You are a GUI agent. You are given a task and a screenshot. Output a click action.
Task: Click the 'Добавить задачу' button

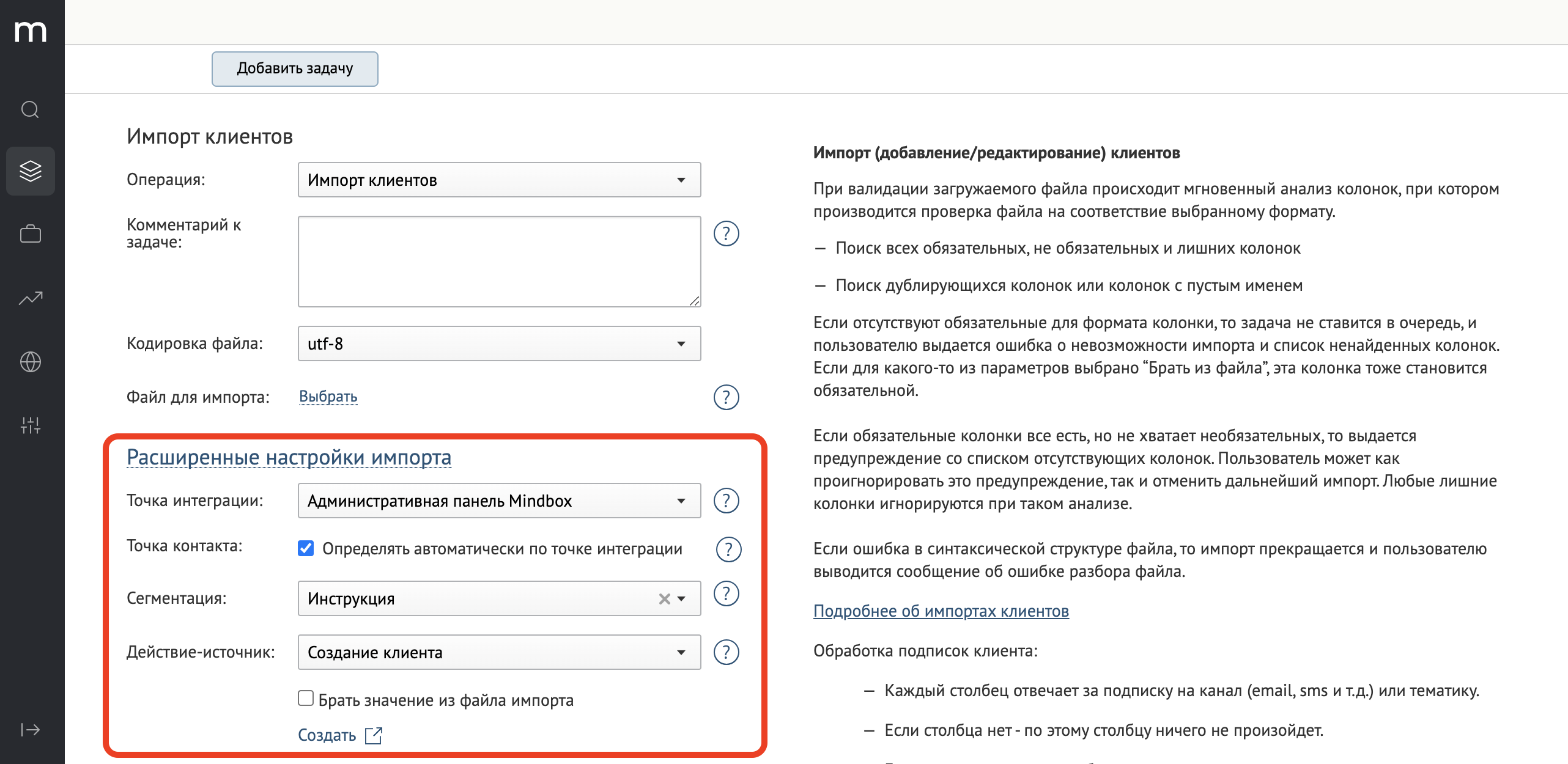[295, 68]
